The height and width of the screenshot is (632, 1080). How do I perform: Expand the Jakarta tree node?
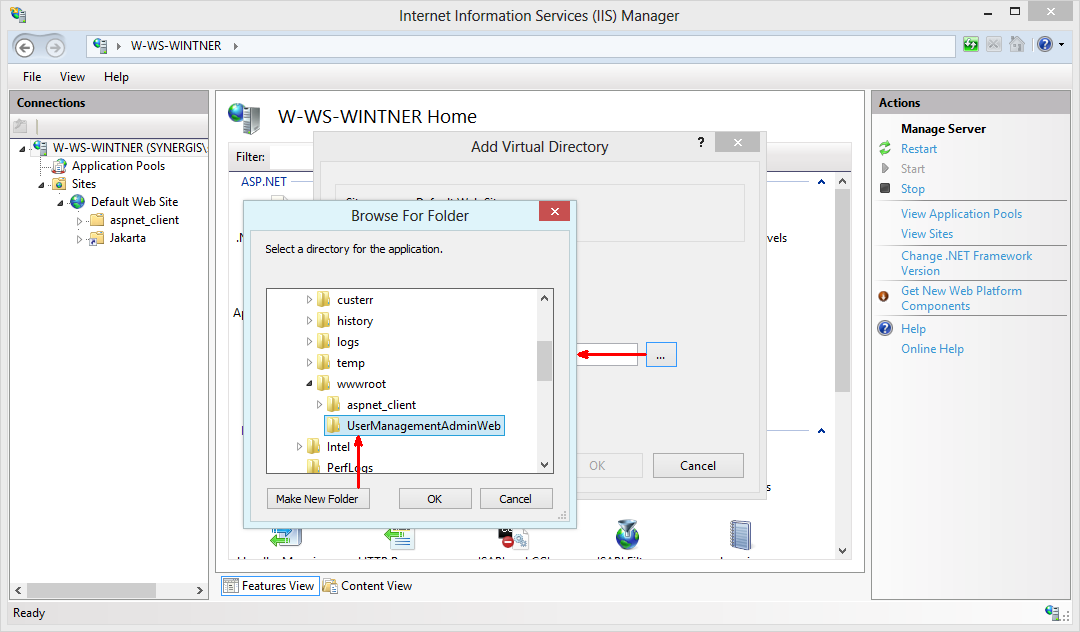click(x=81, y=238)
